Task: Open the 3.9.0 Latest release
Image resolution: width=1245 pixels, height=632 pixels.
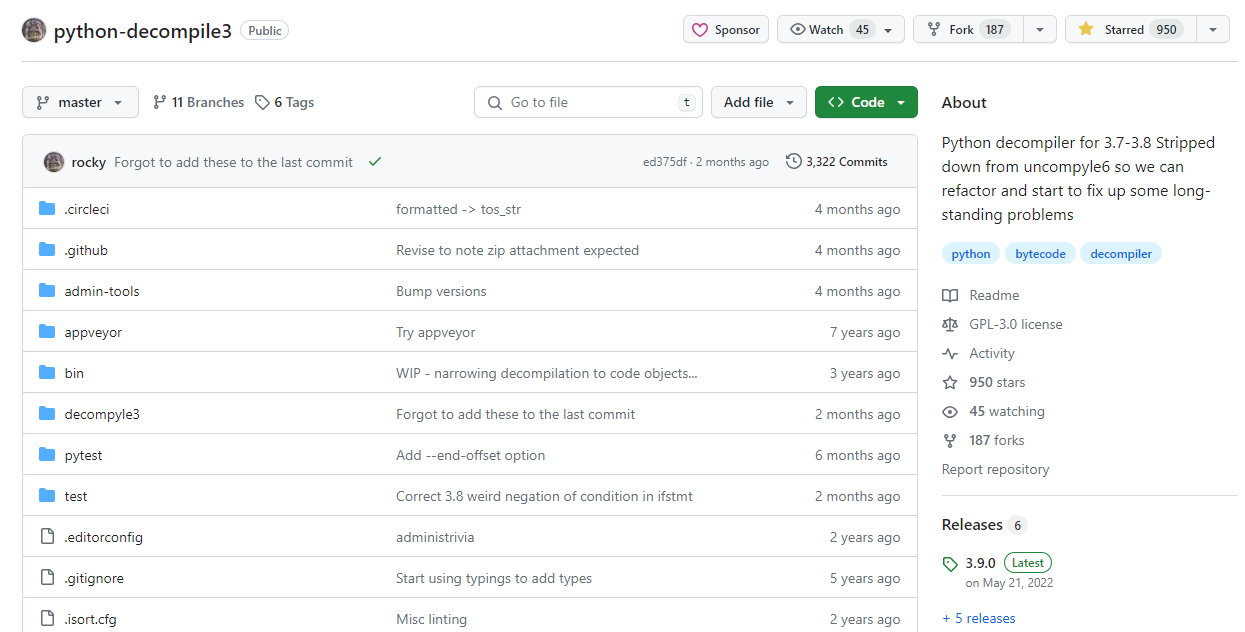Action: point(997,563)
